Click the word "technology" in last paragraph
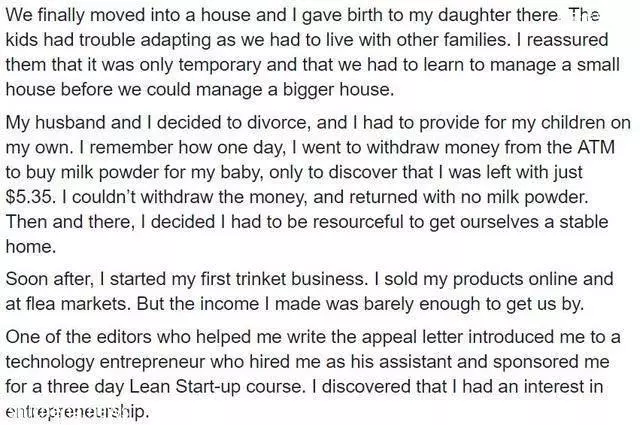640x425 pixels. (49, 362)
